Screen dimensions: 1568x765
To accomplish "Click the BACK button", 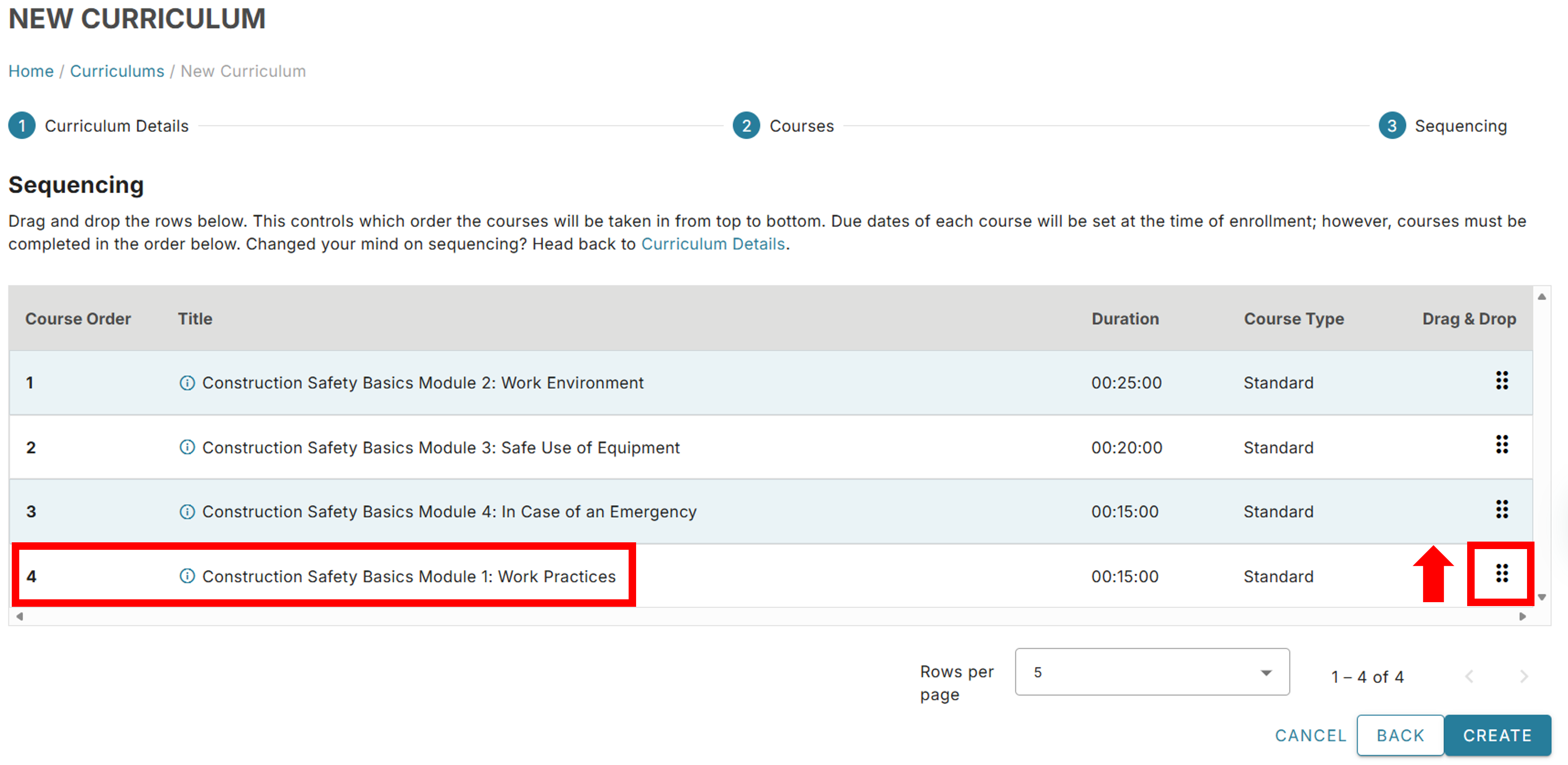I will (x=1399, y=735).
